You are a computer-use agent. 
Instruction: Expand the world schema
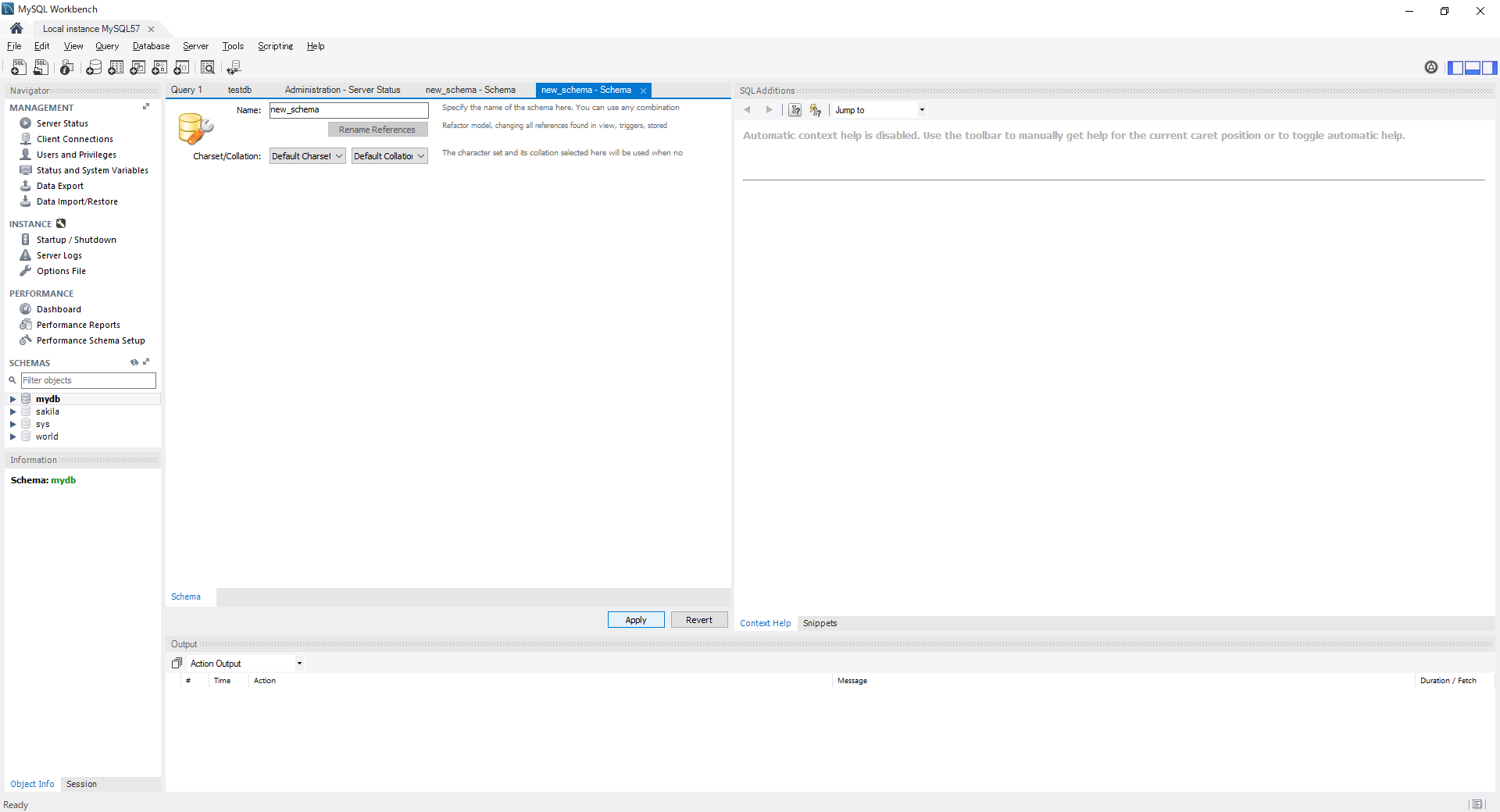click(12, 436)
